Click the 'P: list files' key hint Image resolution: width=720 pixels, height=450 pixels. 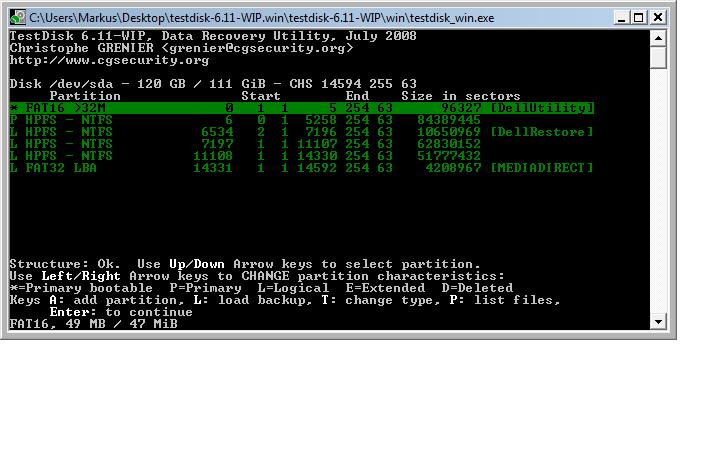[505, 300]
